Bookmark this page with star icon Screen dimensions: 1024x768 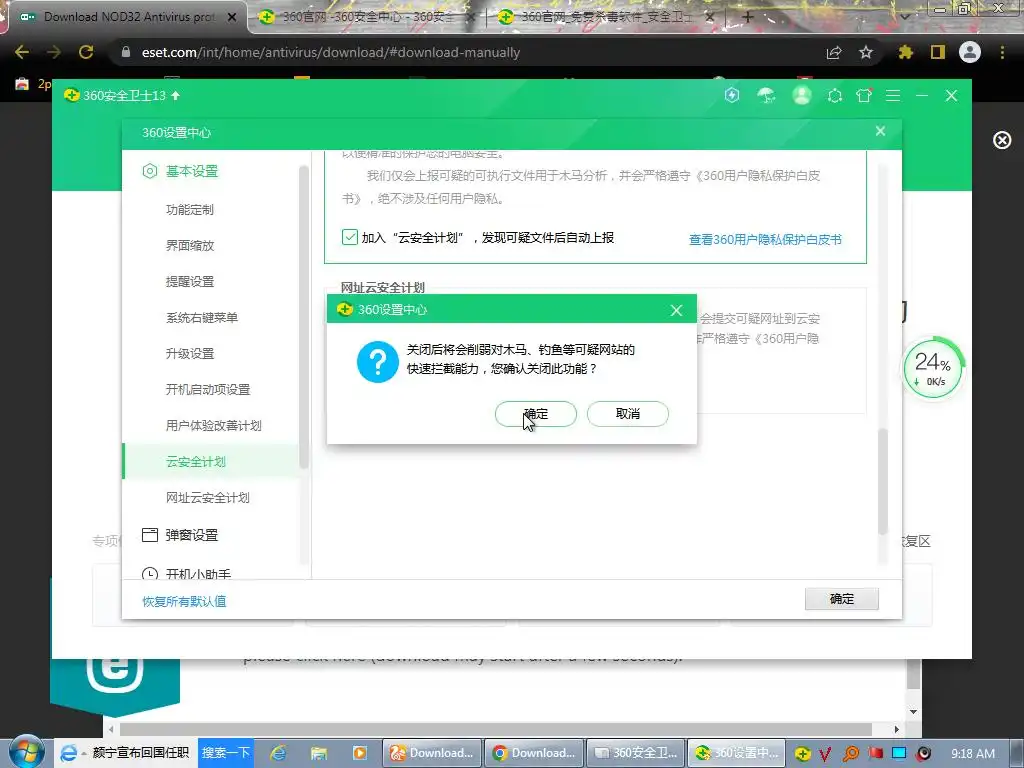click(866, 52)
